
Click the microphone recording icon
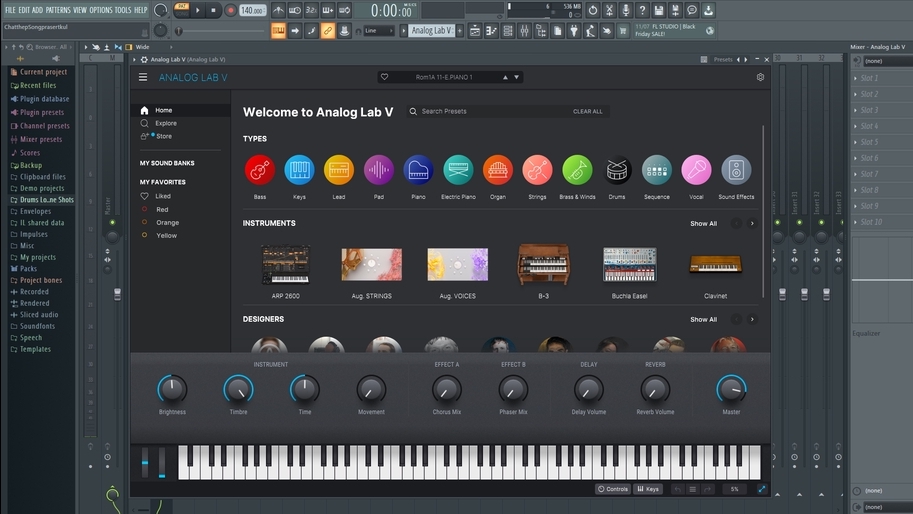[625, 10]
